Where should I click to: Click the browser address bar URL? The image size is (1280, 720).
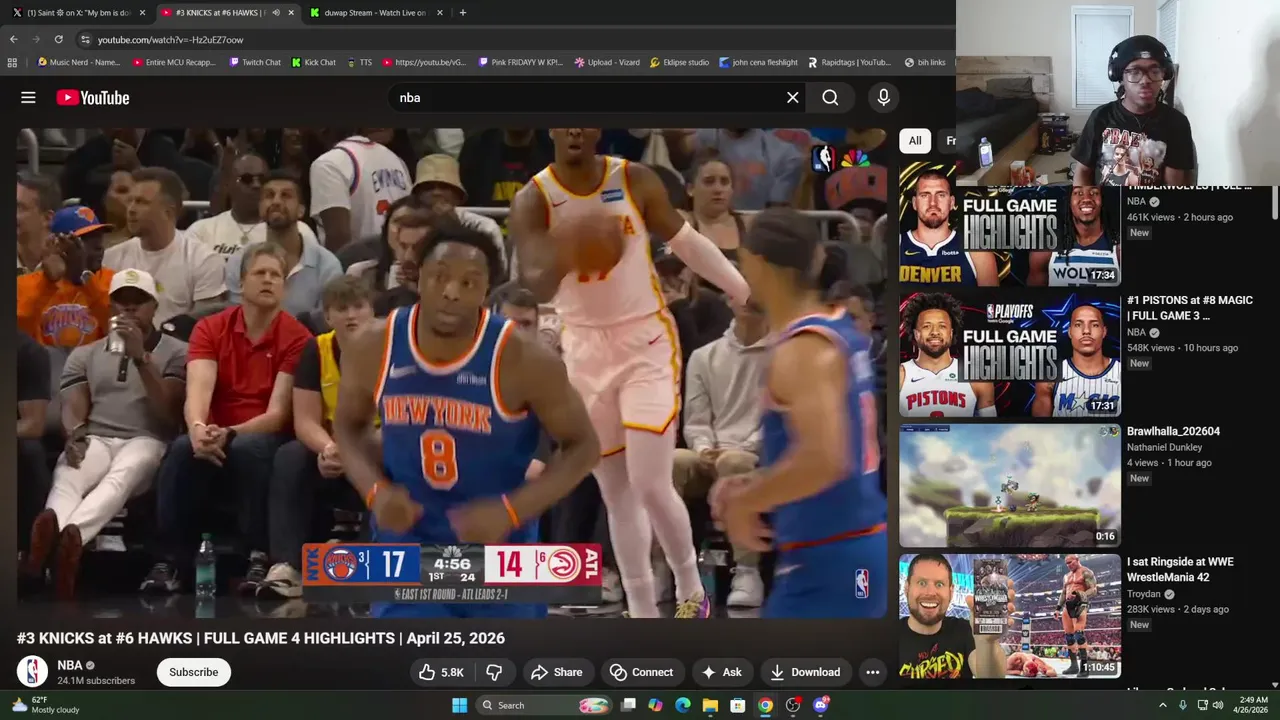coord(170,39)
